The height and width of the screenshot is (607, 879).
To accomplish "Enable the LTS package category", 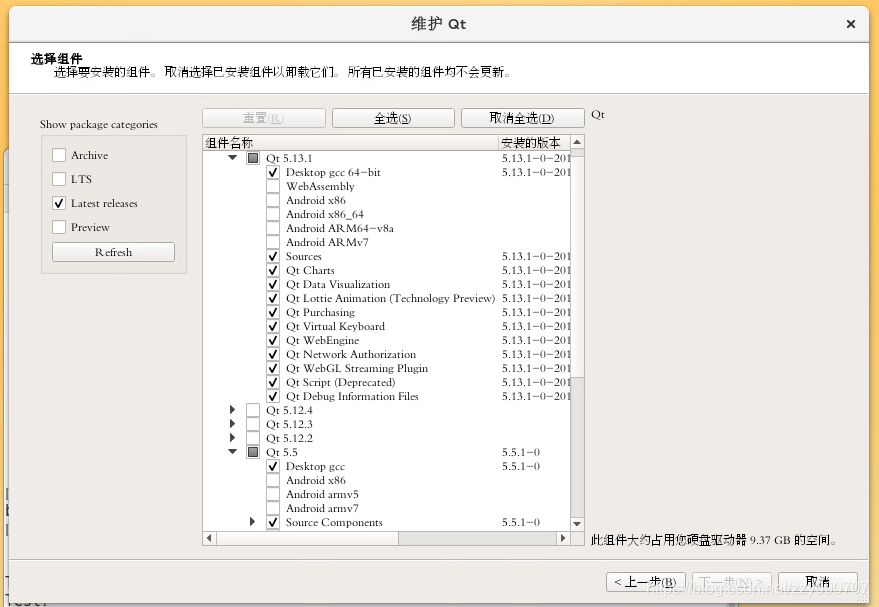I will coord(59,179).
